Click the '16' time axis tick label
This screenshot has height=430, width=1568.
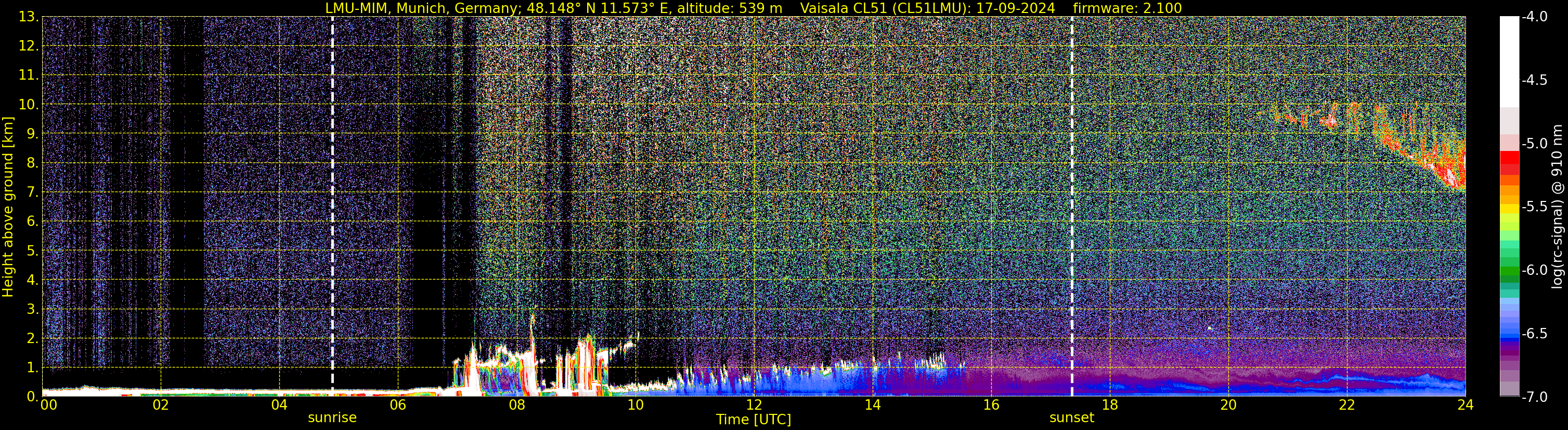coord(991,406)
